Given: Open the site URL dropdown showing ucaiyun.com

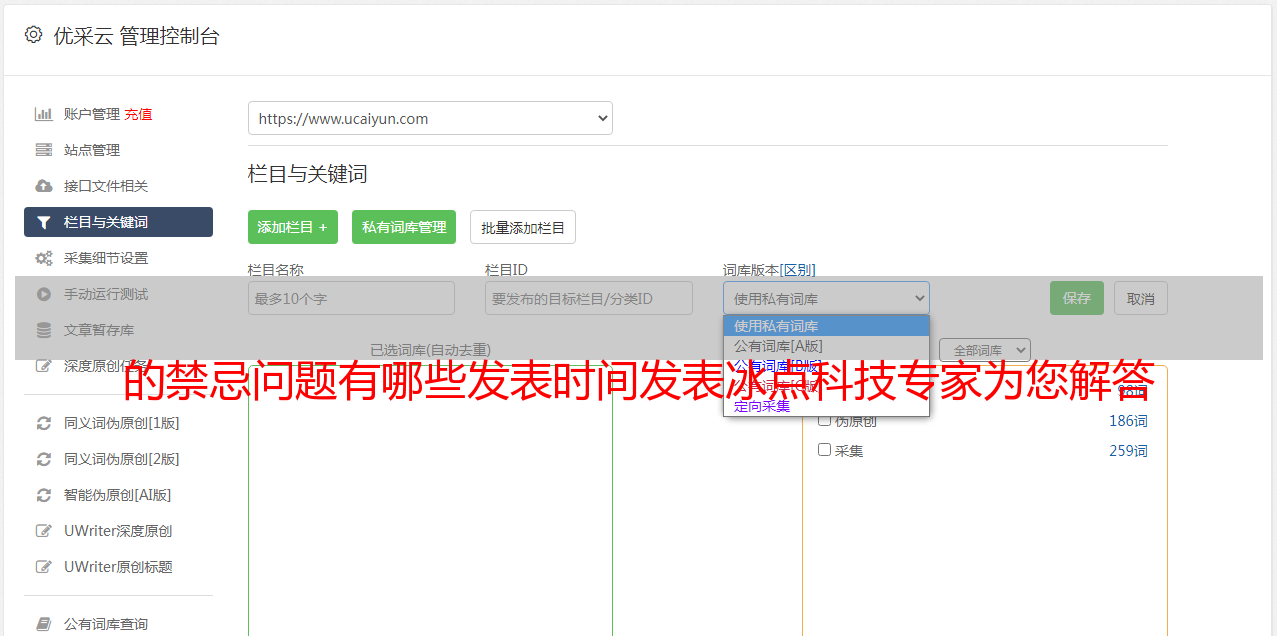Looking at the screenshot, I should tap(430, 118).
